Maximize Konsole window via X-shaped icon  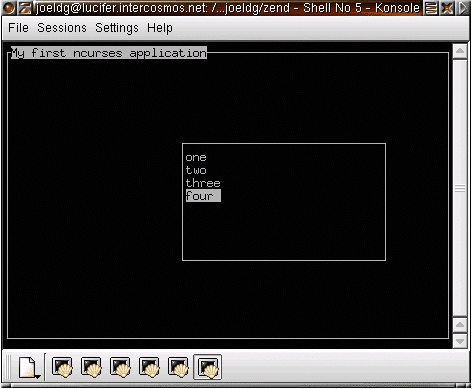[x=447, y=8]
